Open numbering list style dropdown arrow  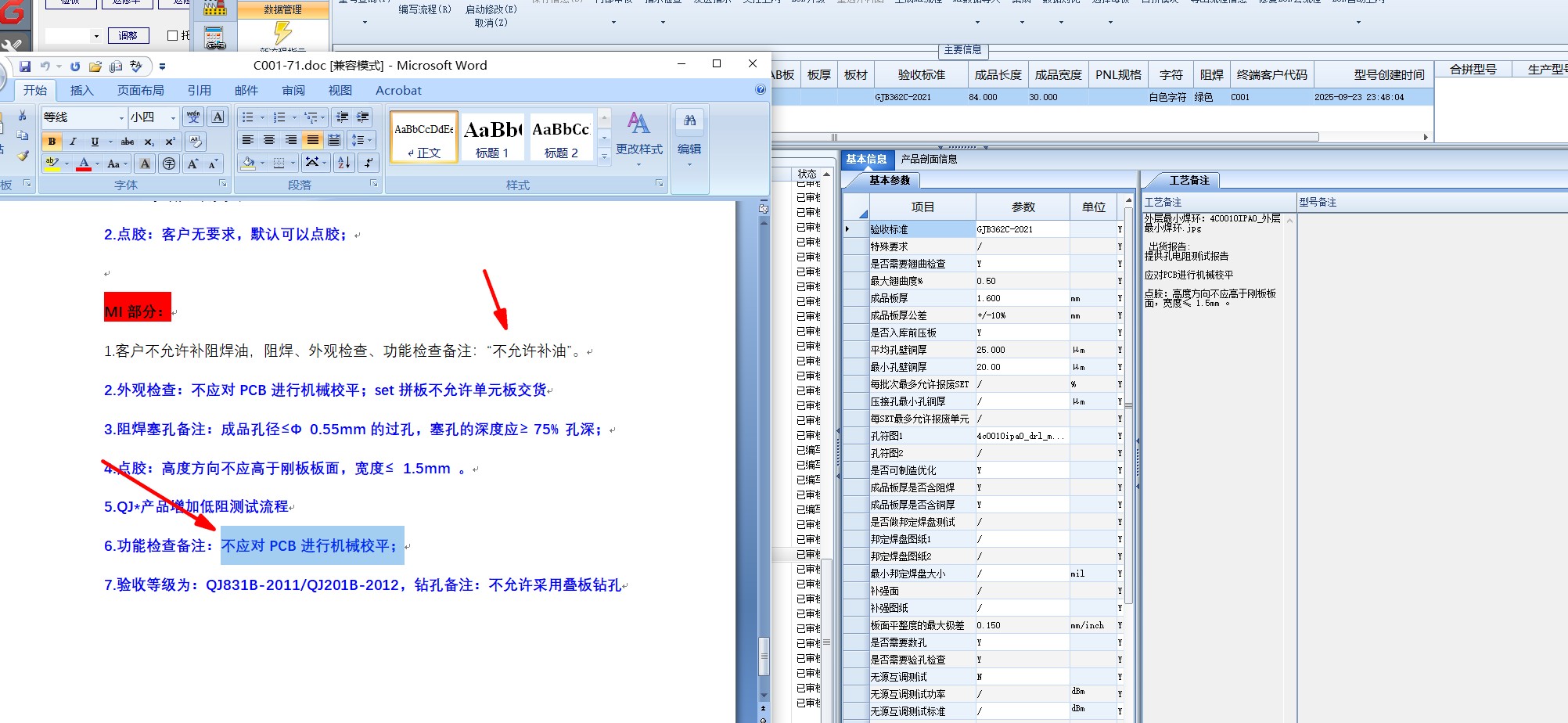click(x=294, y=117)
